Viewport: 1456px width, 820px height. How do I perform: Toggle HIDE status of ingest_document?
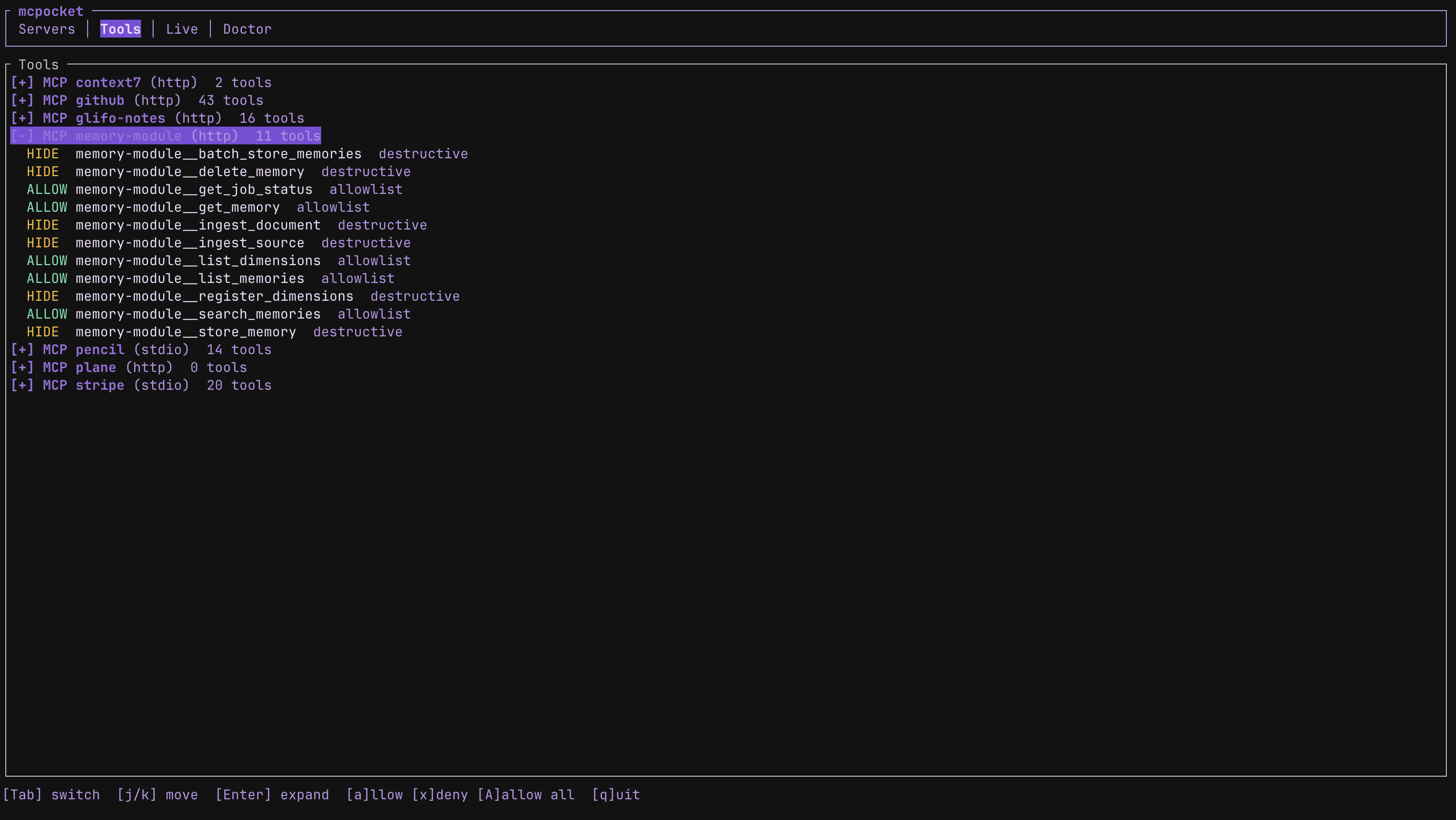[x=43, y=225]
